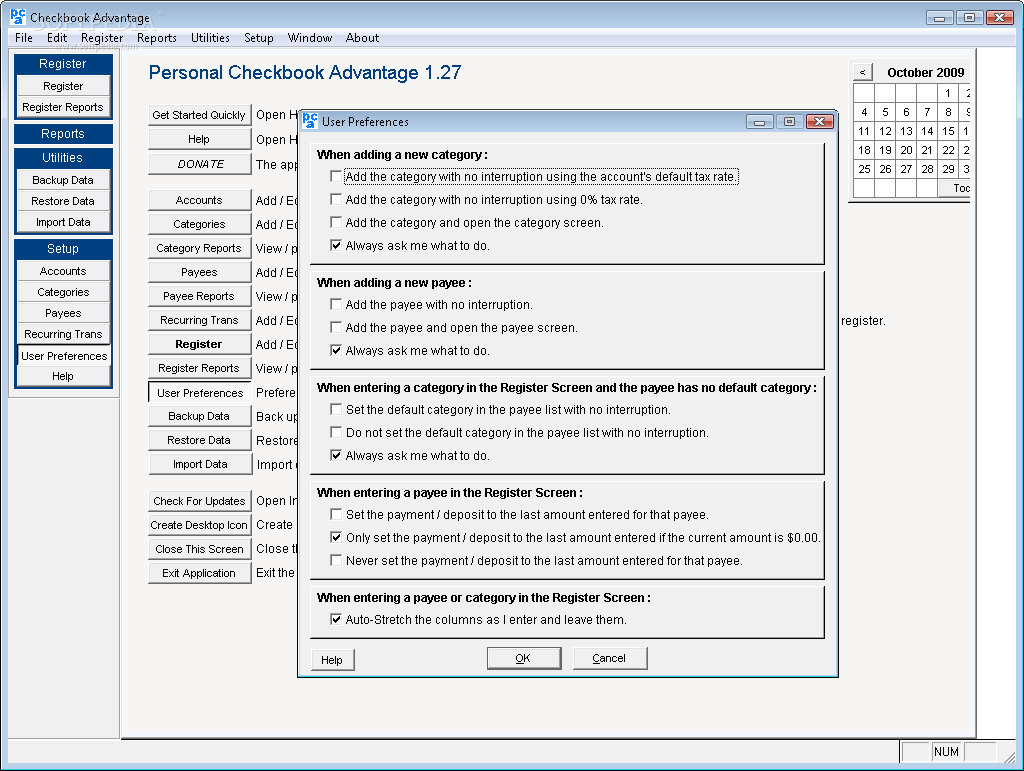Screen dimensions: 1024x771
Task: Click bold Register button on main screen
Action: [199, 344]
